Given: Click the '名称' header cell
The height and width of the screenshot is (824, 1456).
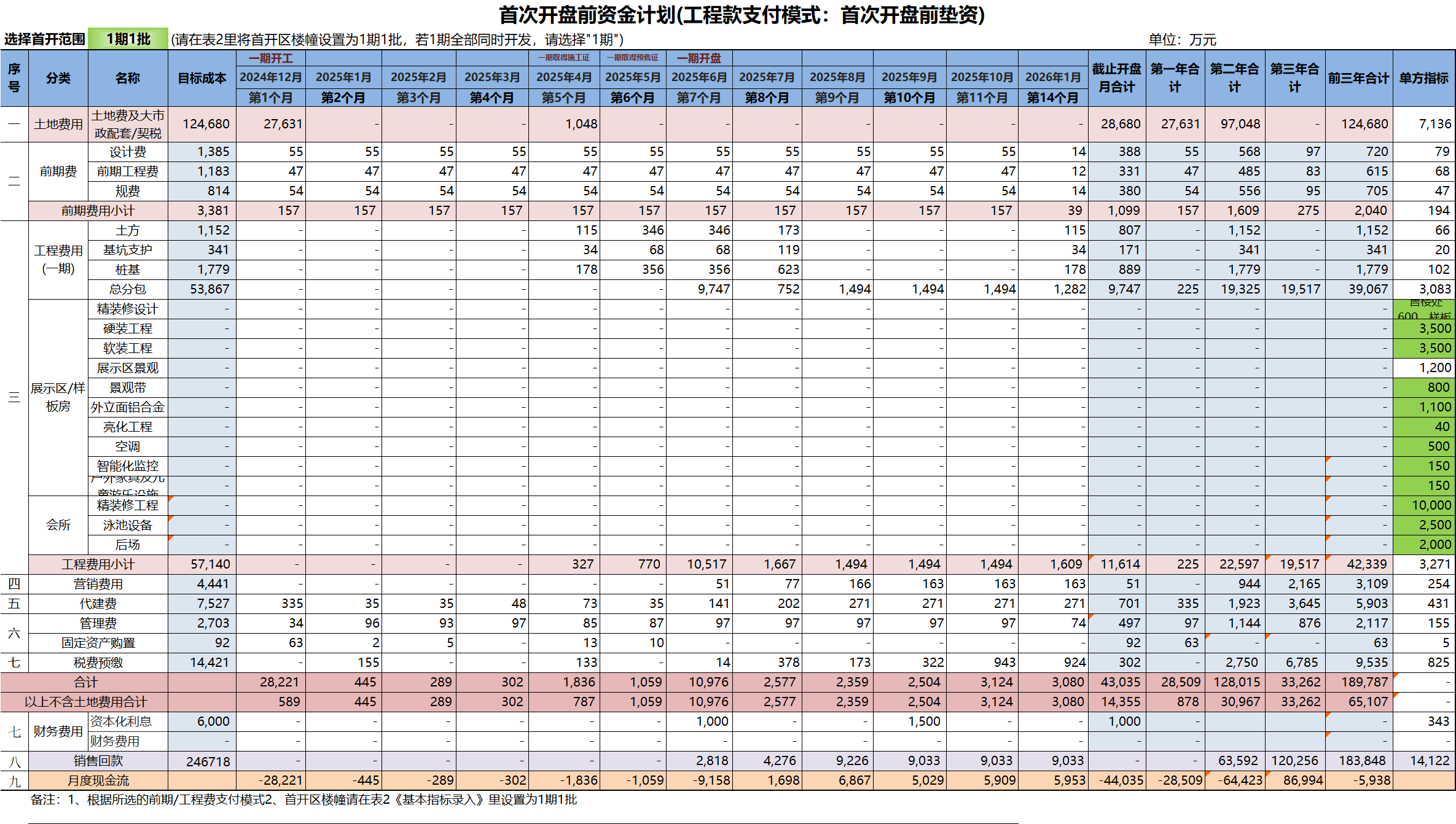Looking at the screenshot, I should click(x=128, y=78).
